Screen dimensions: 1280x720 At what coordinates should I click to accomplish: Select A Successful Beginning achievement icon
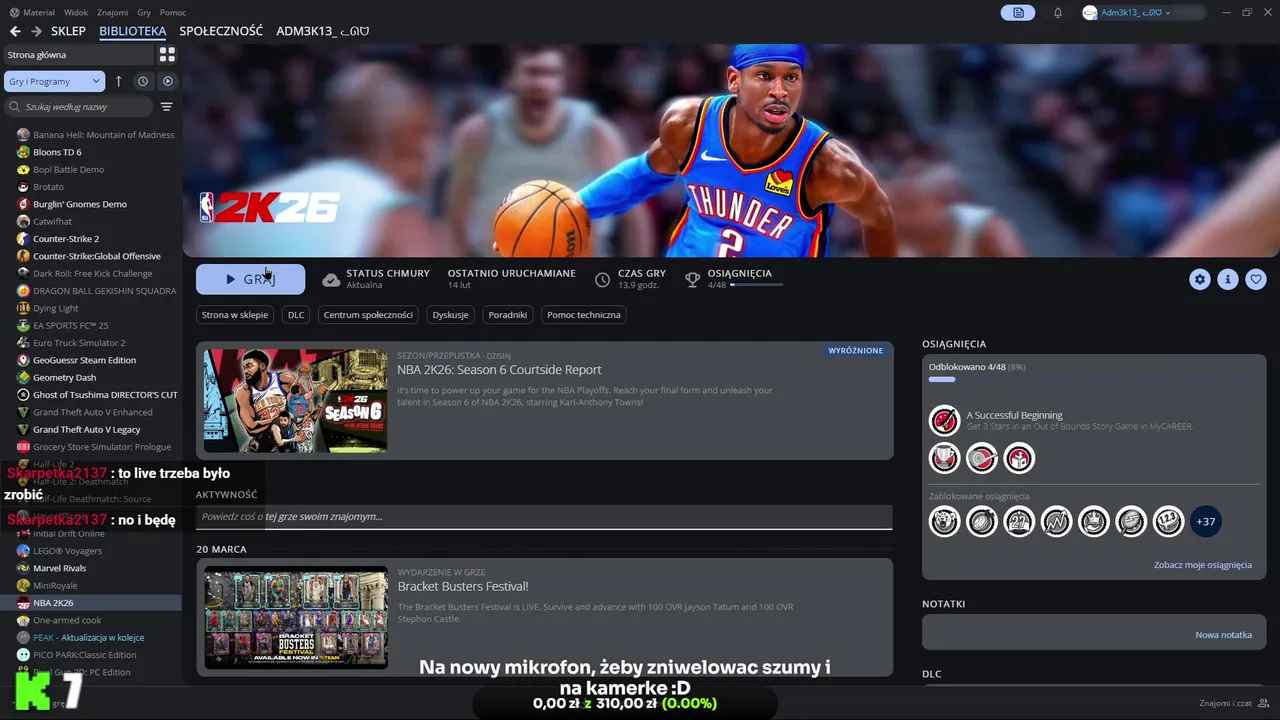(944, 420)
